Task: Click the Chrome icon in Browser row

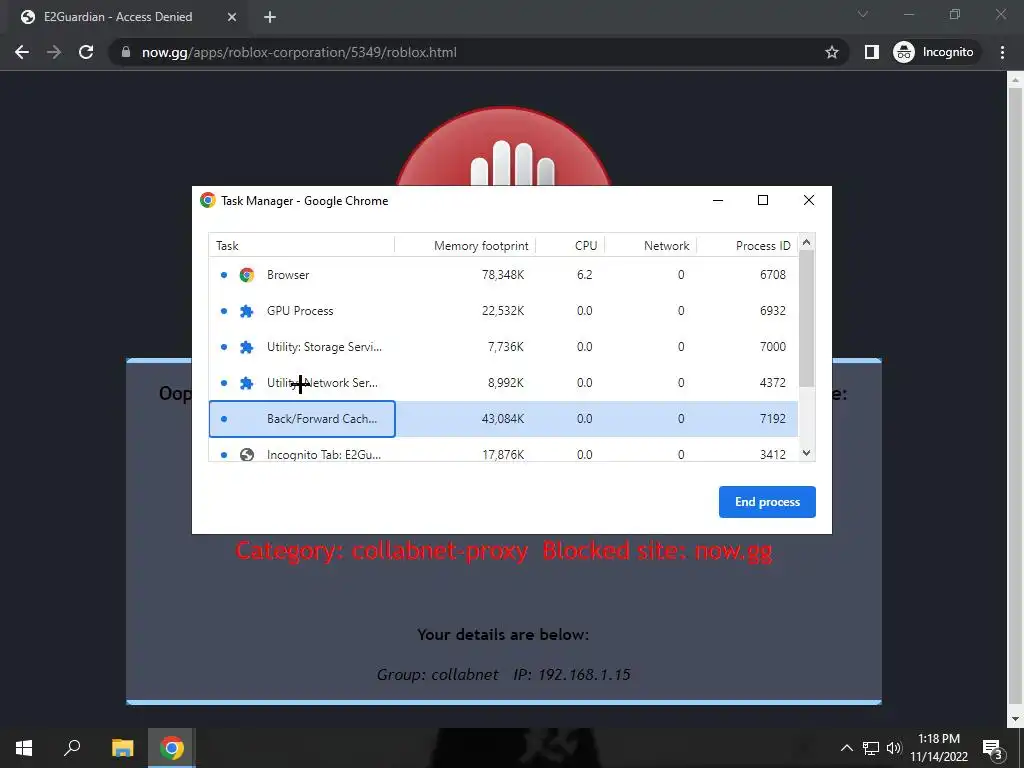Action: coord(246,275)
